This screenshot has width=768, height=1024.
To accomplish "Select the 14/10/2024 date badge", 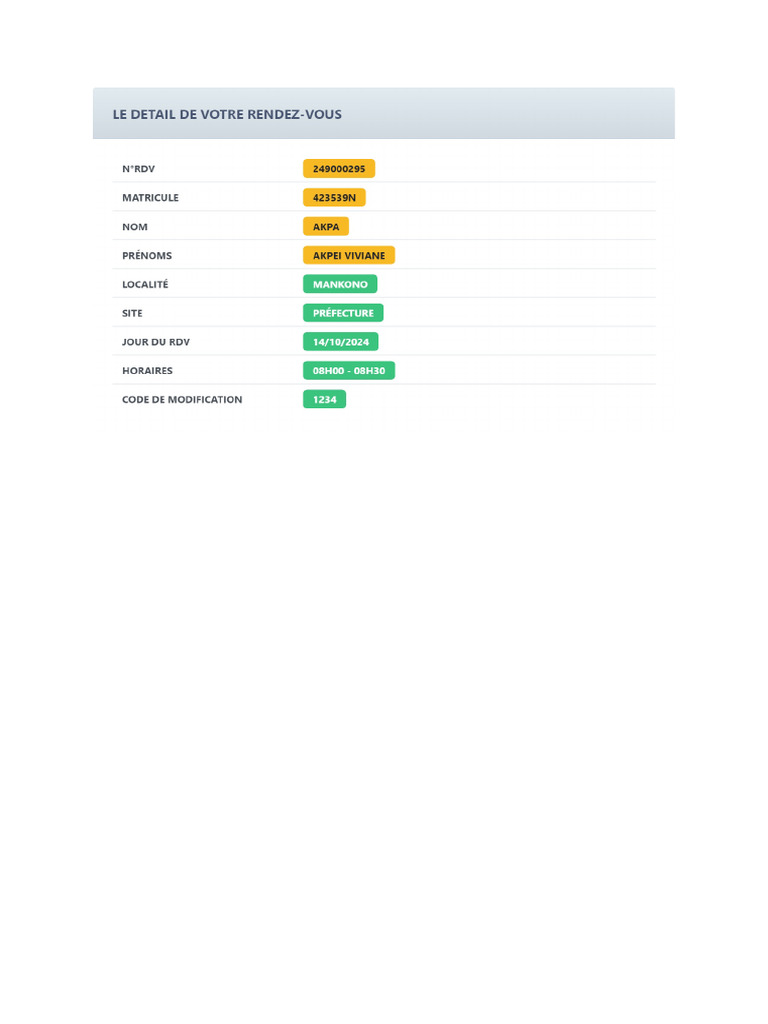I will pyautogui.click(x=341, y=342).
